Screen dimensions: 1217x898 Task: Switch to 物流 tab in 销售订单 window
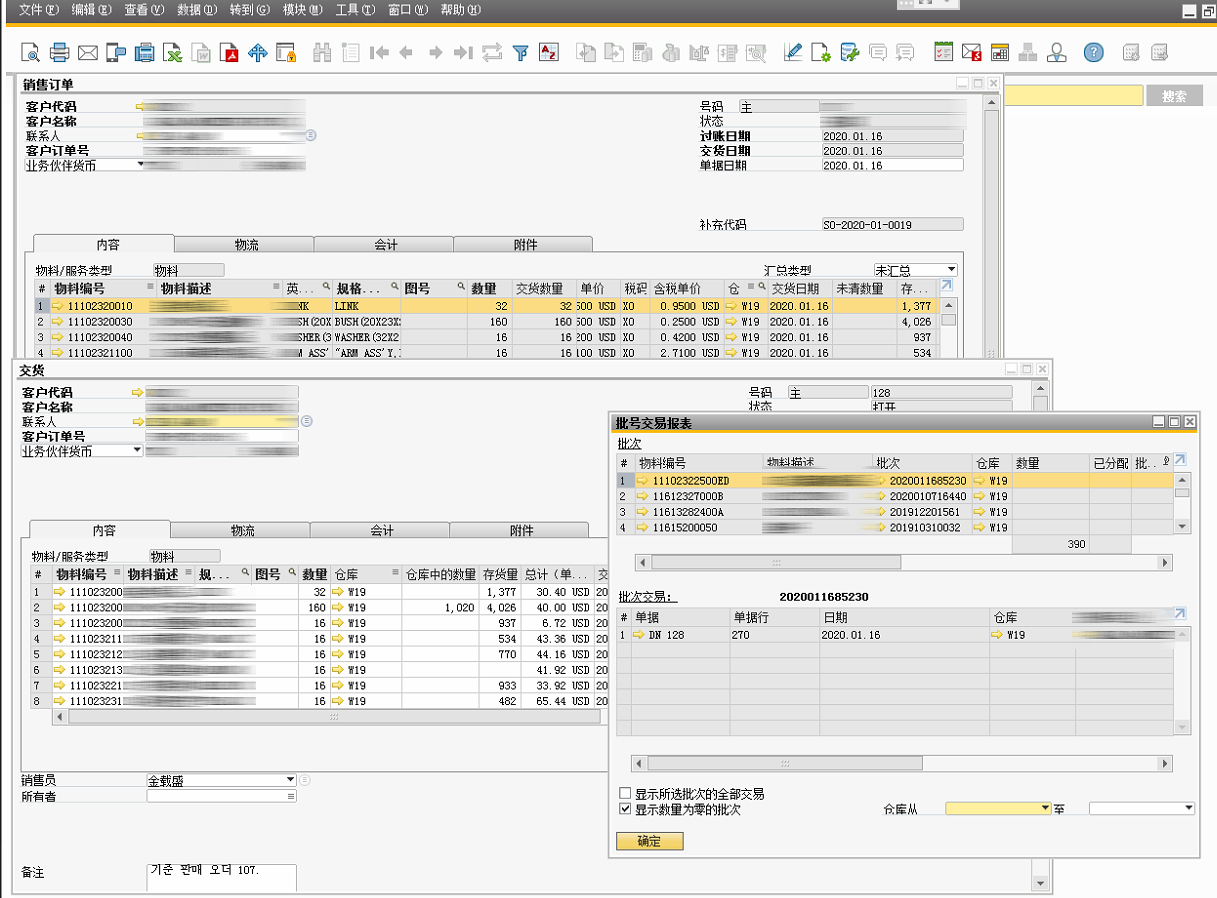pos(244,244)
